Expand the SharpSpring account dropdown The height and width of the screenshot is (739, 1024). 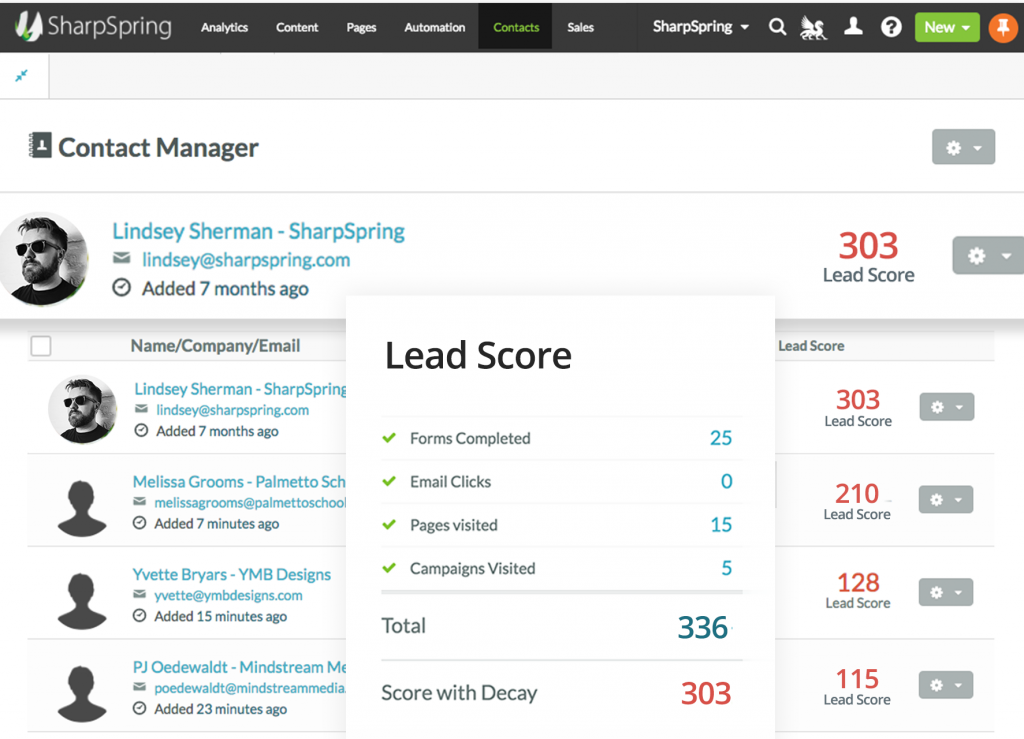701,27
